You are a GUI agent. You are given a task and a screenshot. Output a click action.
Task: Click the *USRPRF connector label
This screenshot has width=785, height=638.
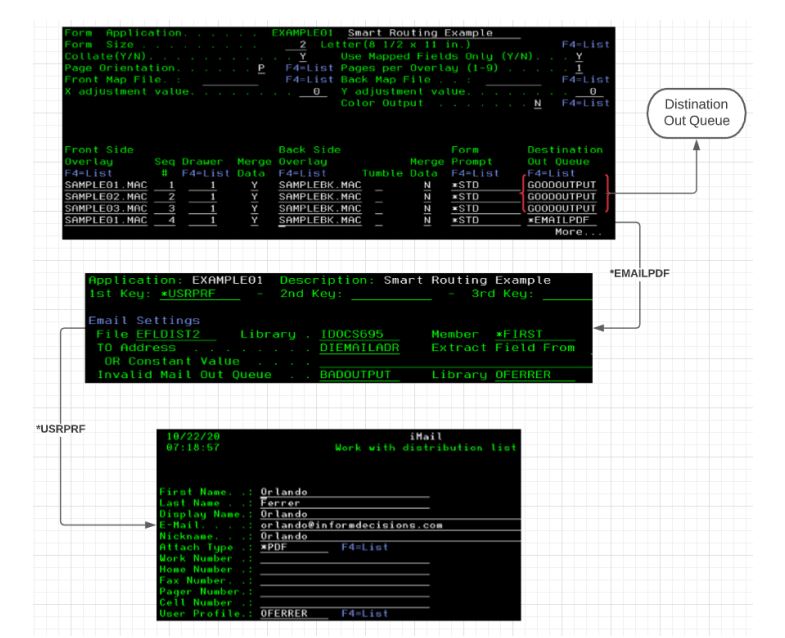tap(61, 429)
